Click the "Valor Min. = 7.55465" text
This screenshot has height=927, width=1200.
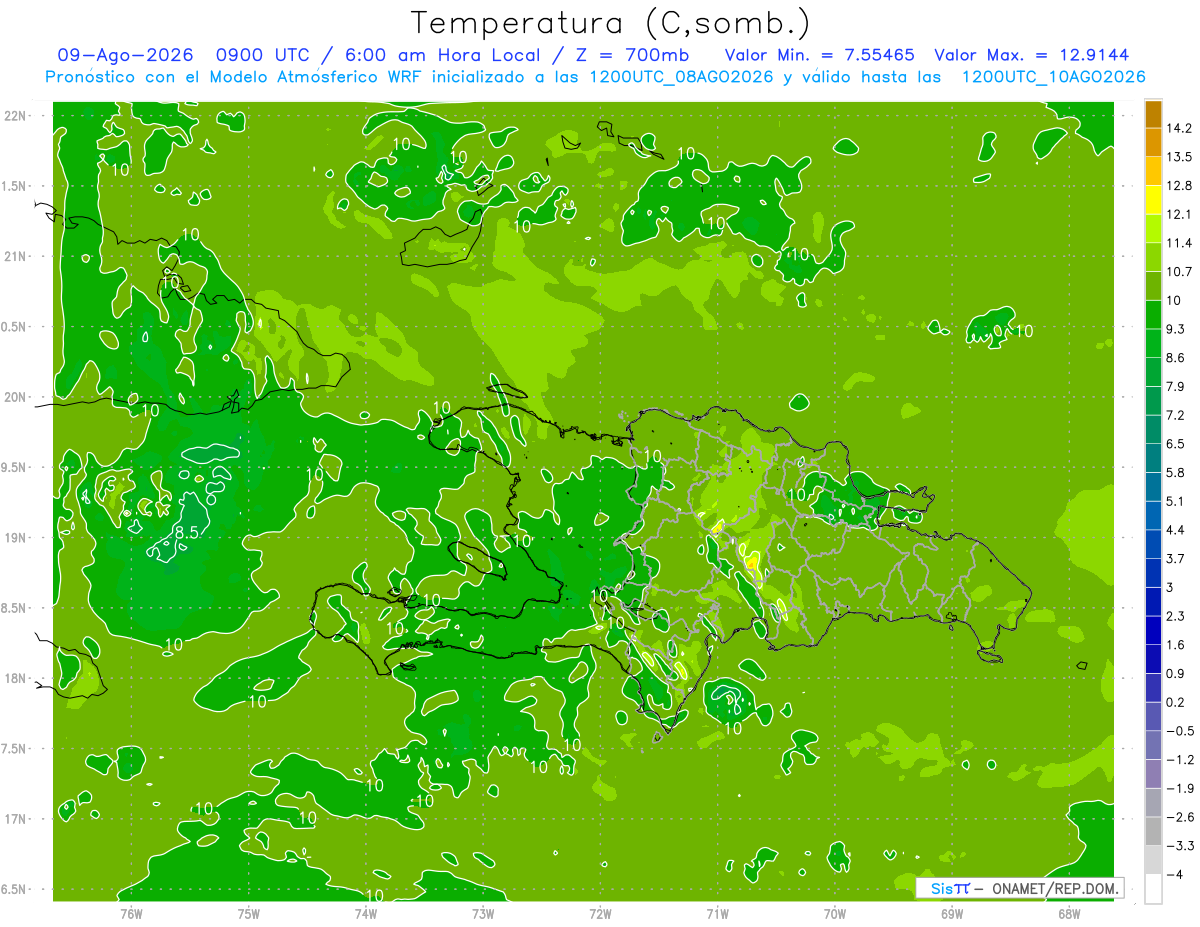(x=819, y=56)
